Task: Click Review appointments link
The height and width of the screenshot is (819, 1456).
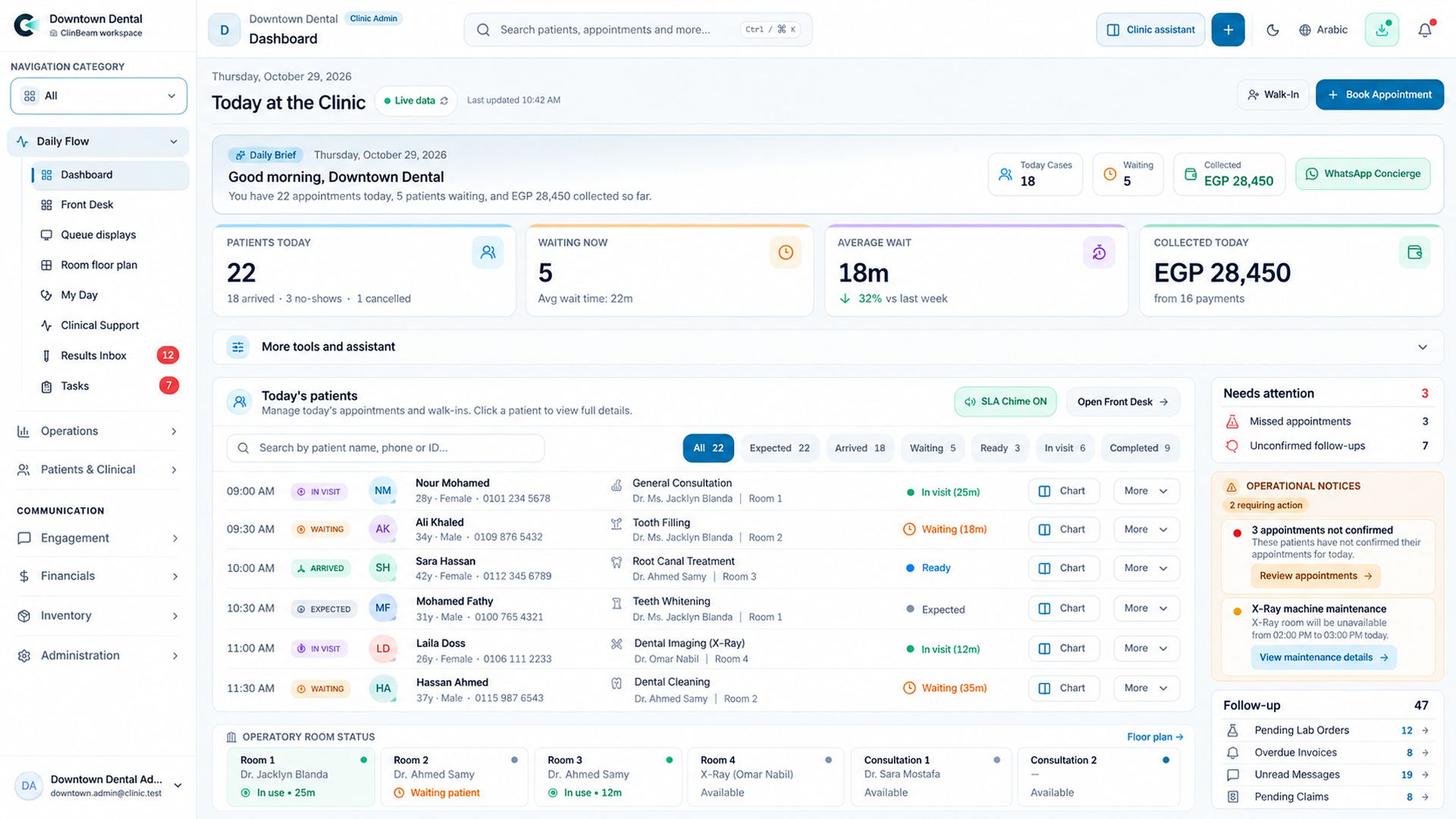Action: (x=1316, y=576)
